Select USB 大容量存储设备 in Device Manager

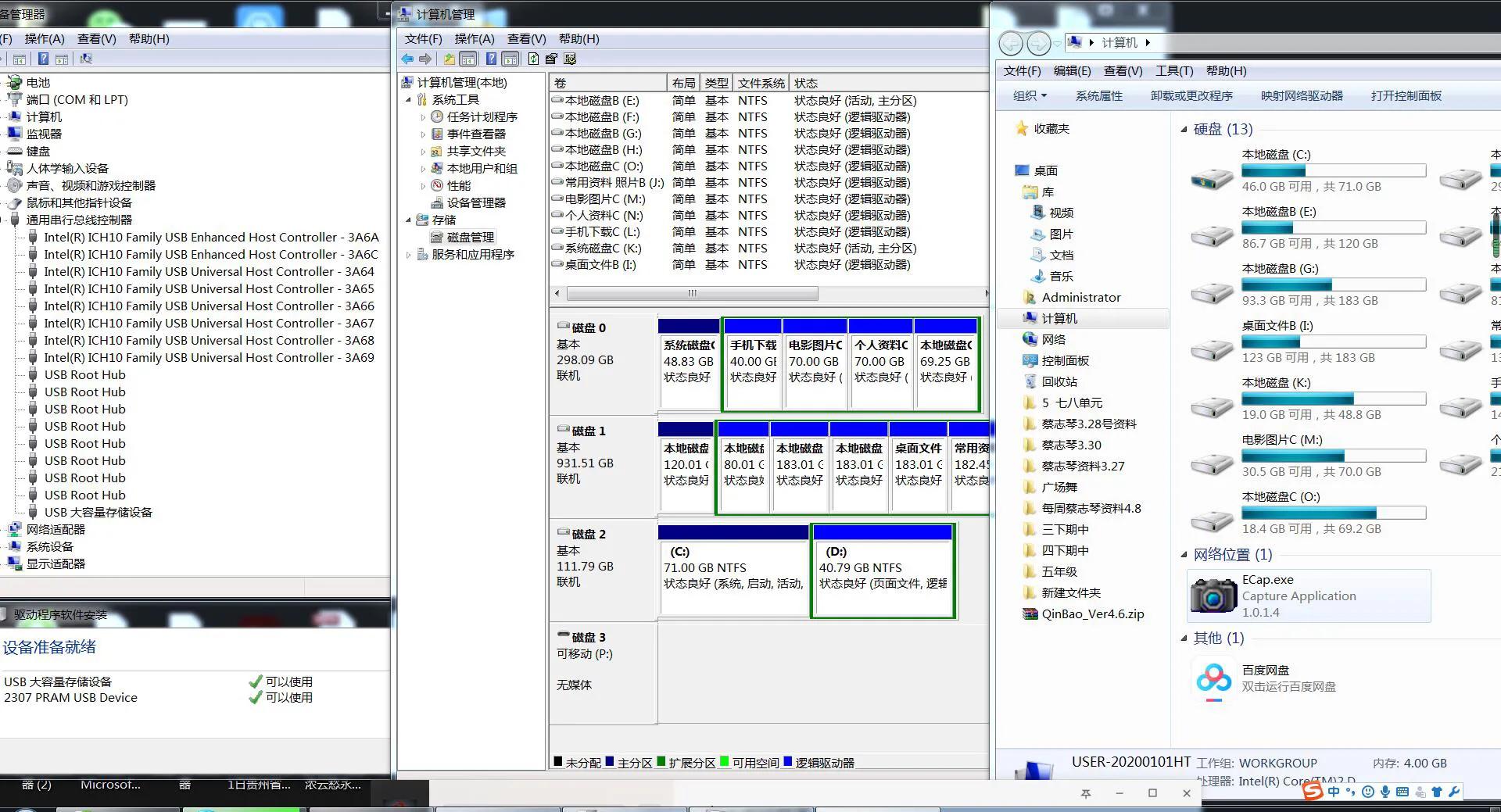[98, 513]
